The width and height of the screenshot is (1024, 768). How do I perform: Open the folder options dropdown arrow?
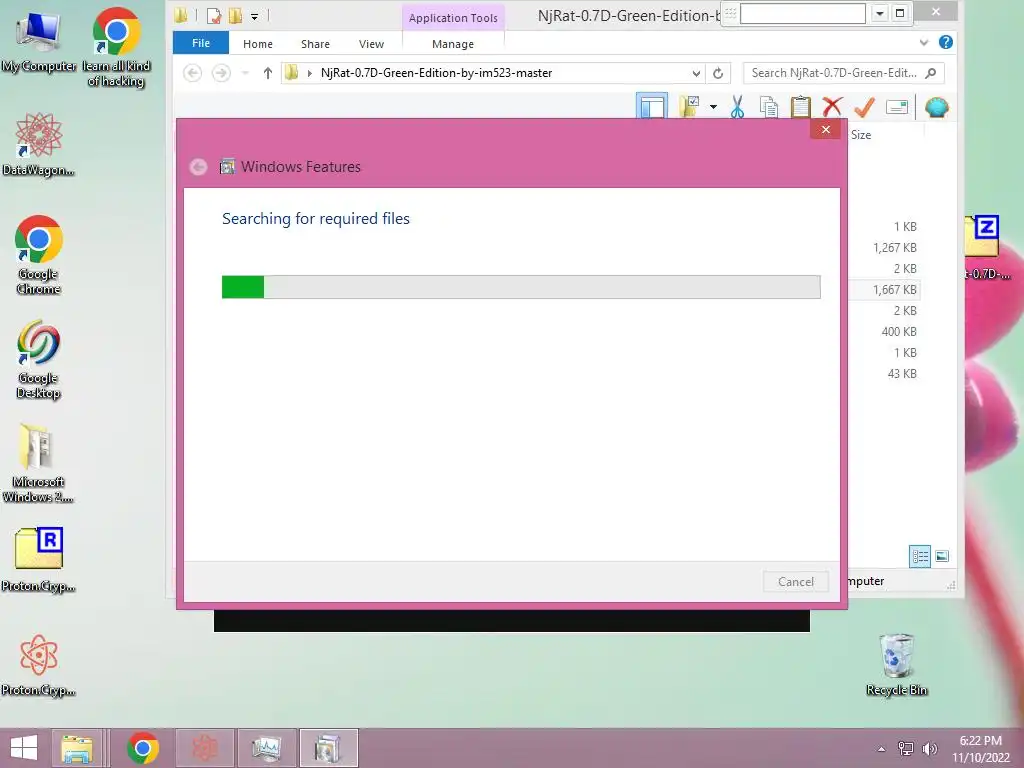coord(713,107)
